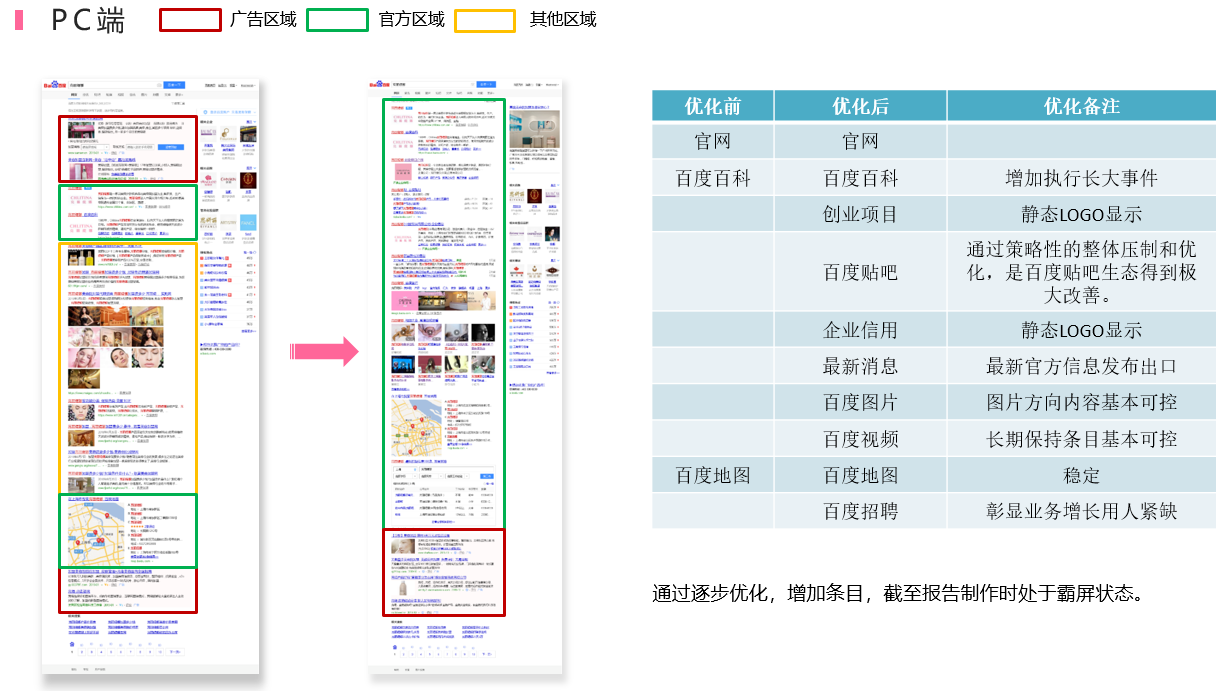Click the 其他区域 legend label
The image size is (1230, 691).
click(562, 20)
